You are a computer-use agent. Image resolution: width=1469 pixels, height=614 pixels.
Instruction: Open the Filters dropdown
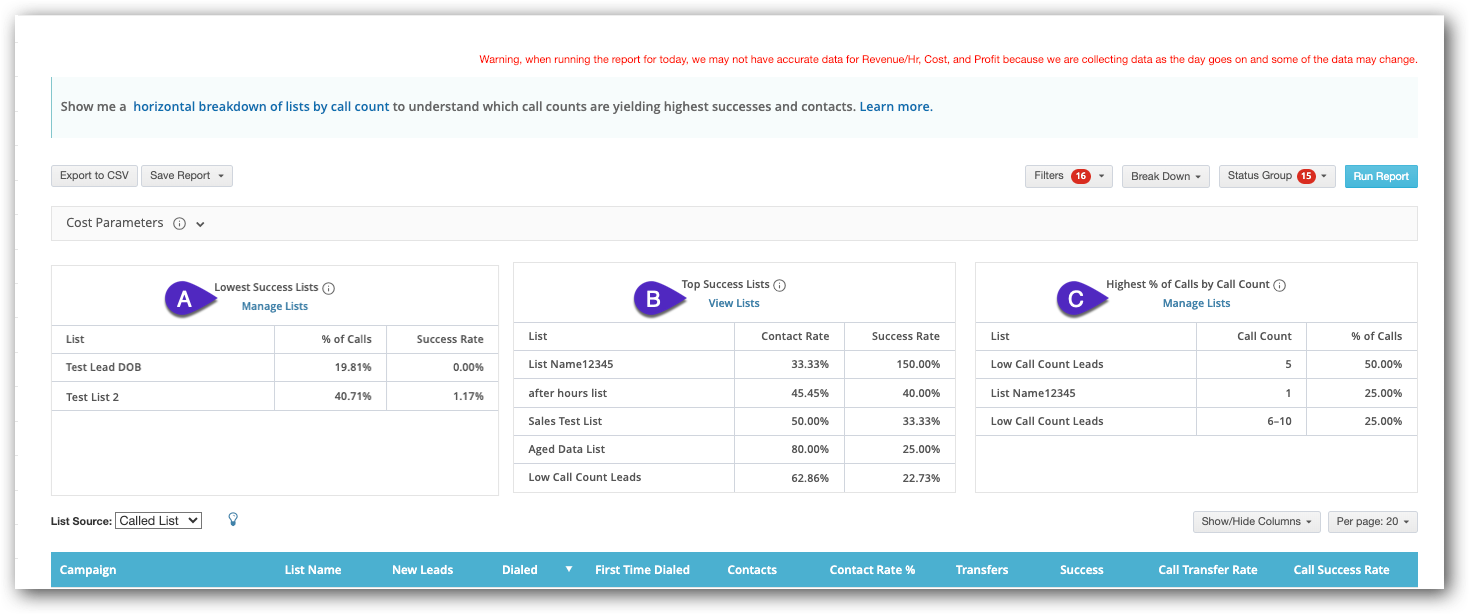coord(1068,175)
